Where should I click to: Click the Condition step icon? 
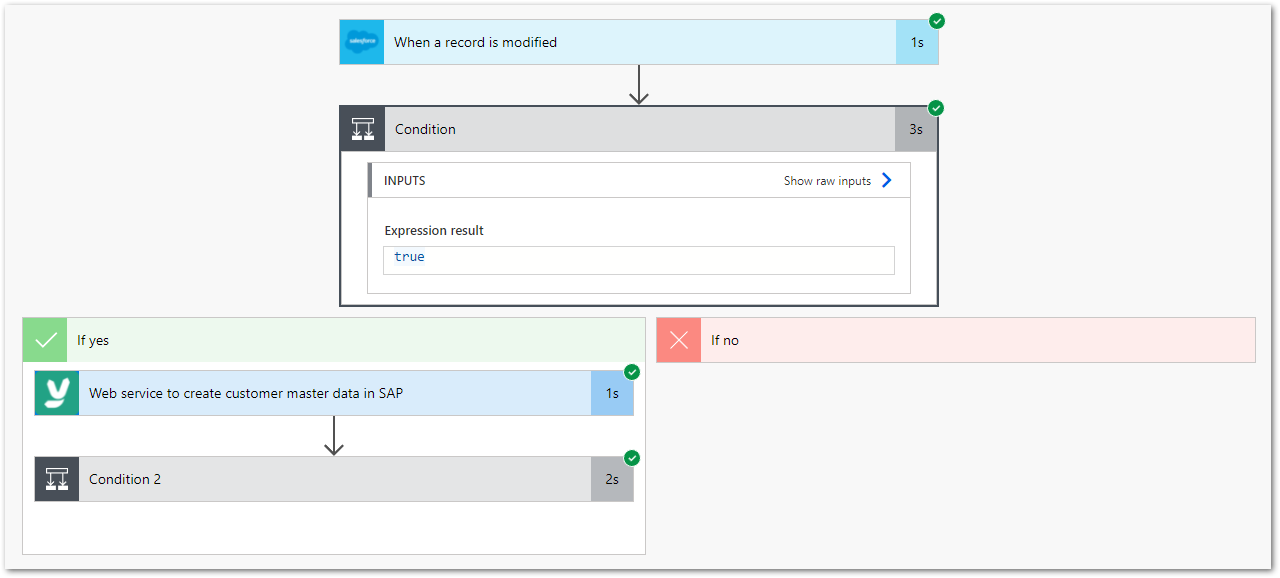coord(362,129)
